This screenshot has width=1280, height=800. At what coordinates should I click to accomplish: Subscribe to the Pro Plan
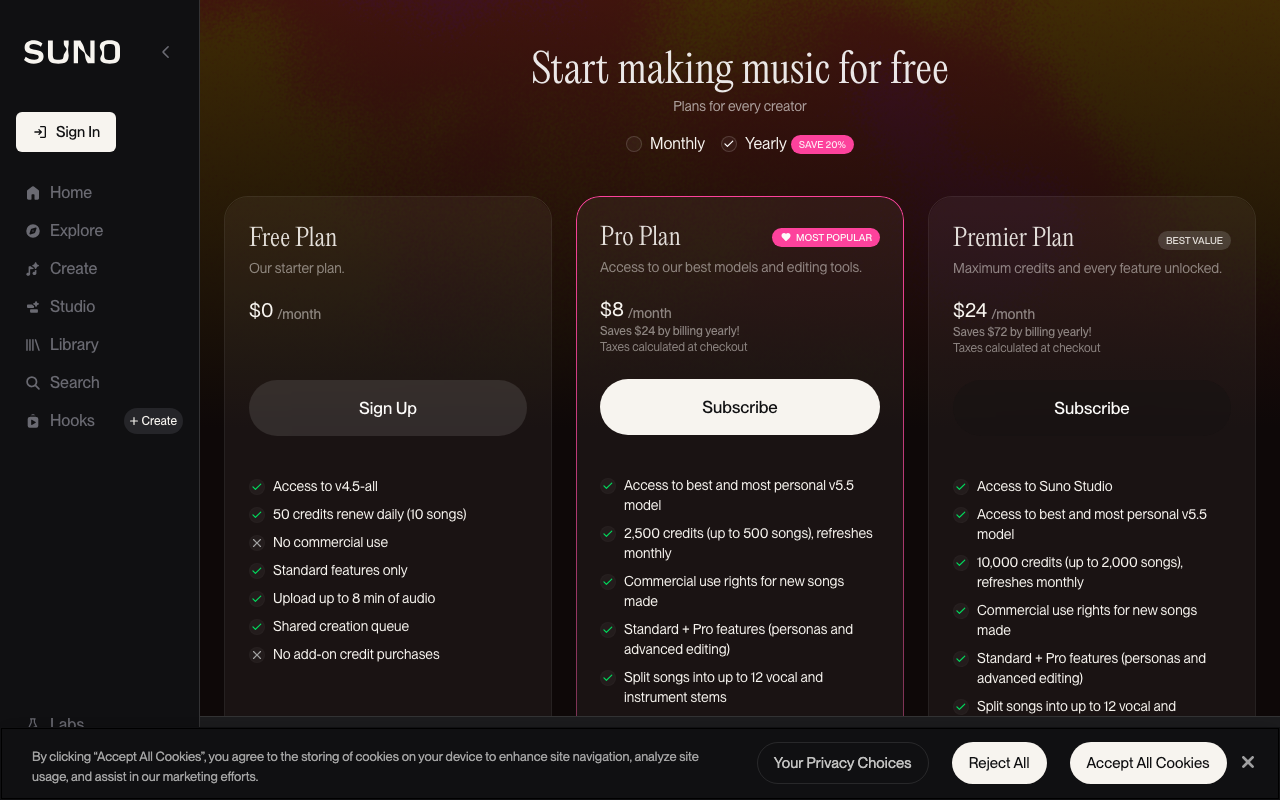coord(739,407)
